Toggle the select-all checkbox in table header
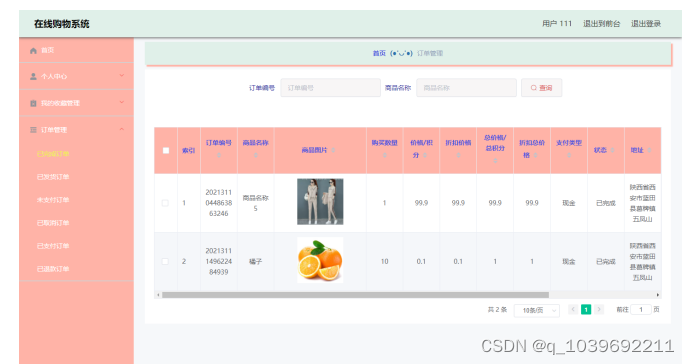The image size is (689, 364). 166,150
